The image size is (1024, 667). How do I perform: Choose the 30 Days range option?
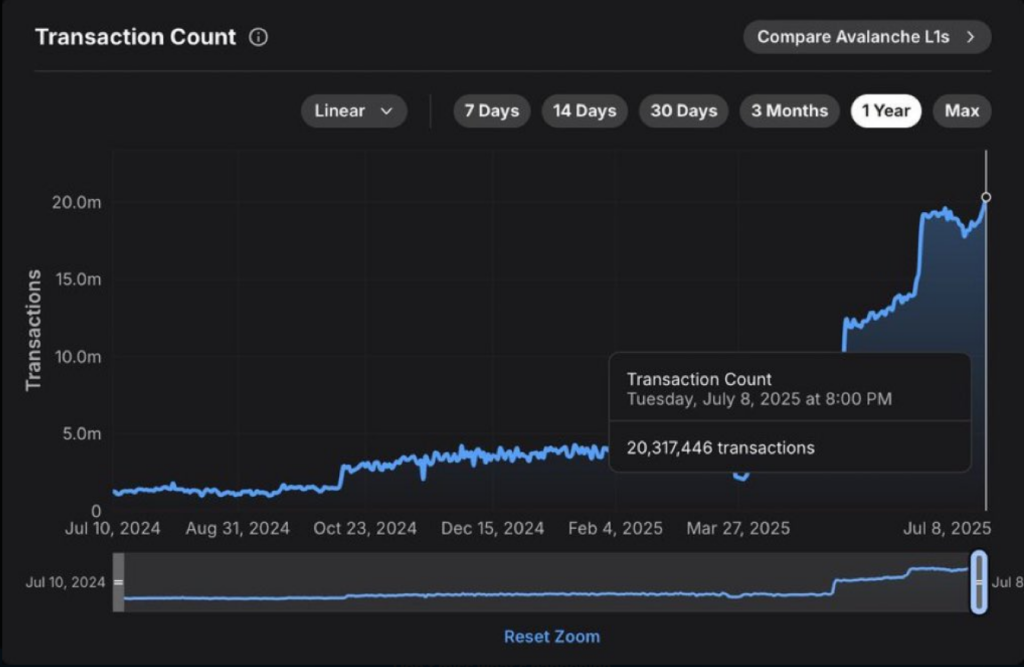tap(683, 111)
